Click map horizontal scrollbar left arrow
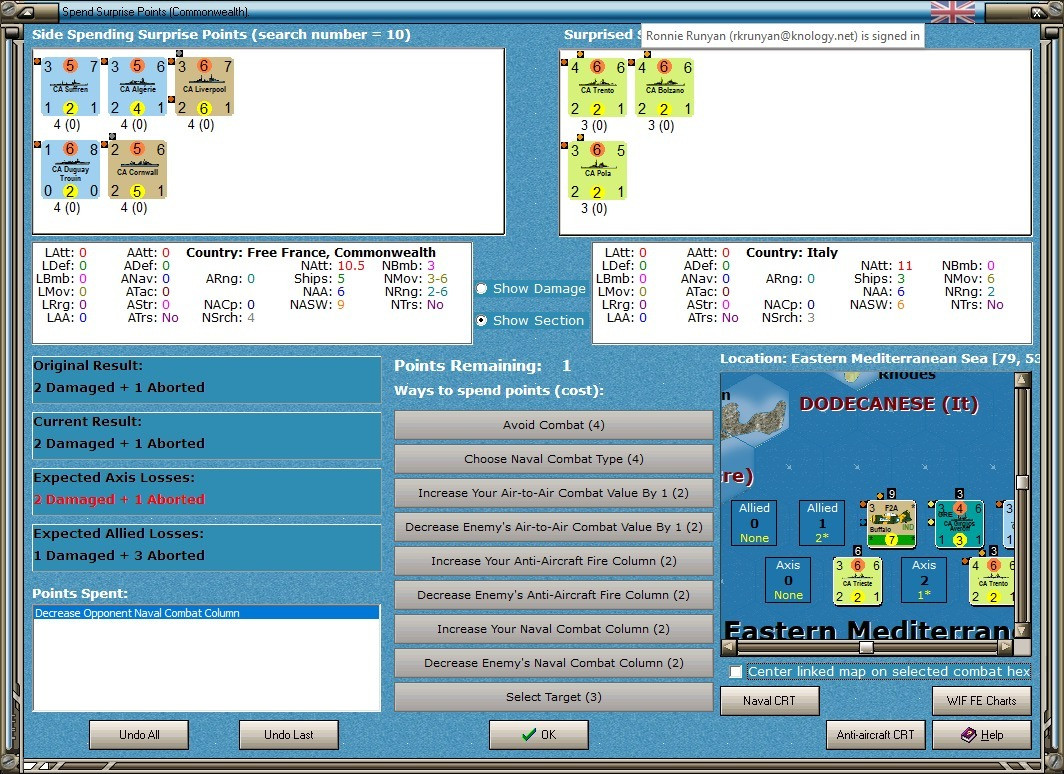This screenshot has width=1064, height=774. pos(728,646)
